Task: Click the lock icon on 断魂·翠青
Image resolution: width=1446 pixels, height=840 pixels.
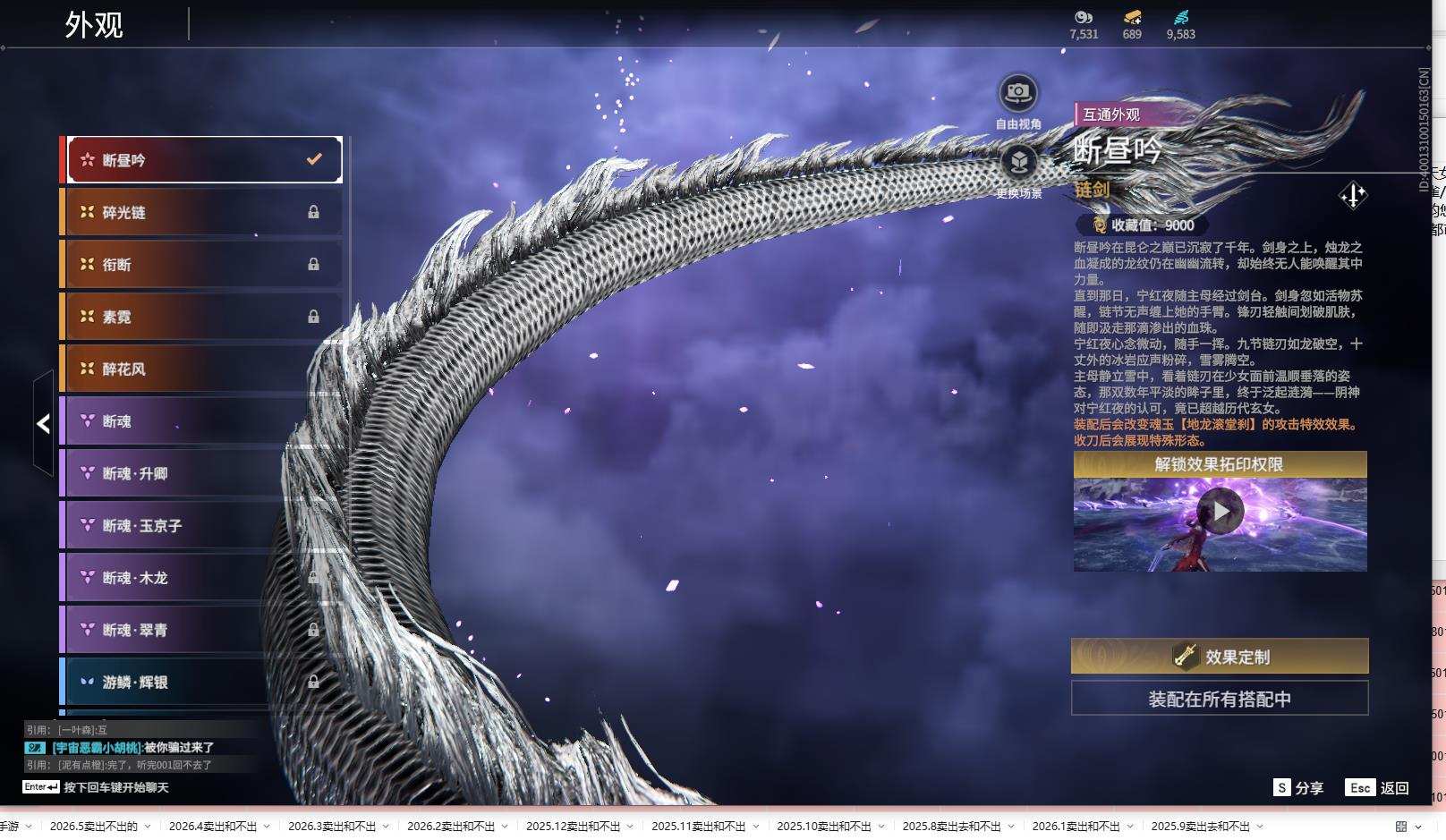Action: [313, 630]
